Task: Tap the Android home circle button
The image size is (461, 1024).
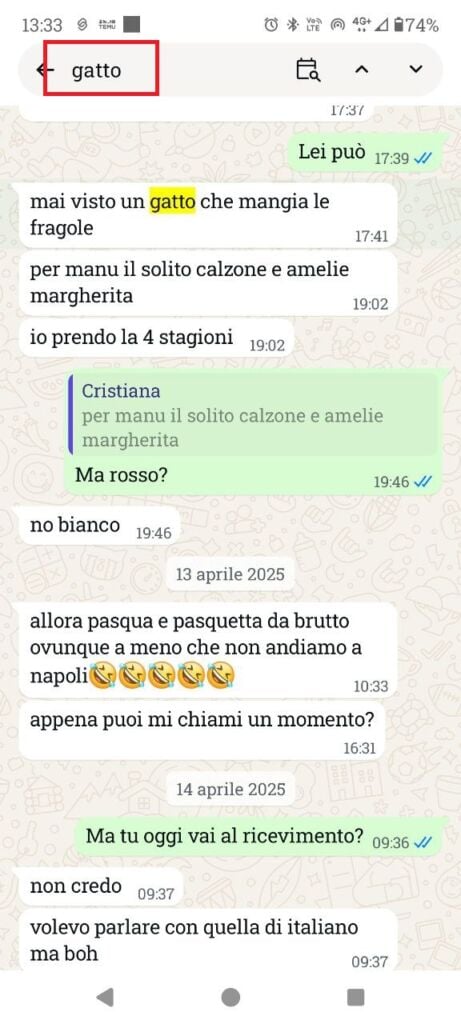Action: point(230,997)
